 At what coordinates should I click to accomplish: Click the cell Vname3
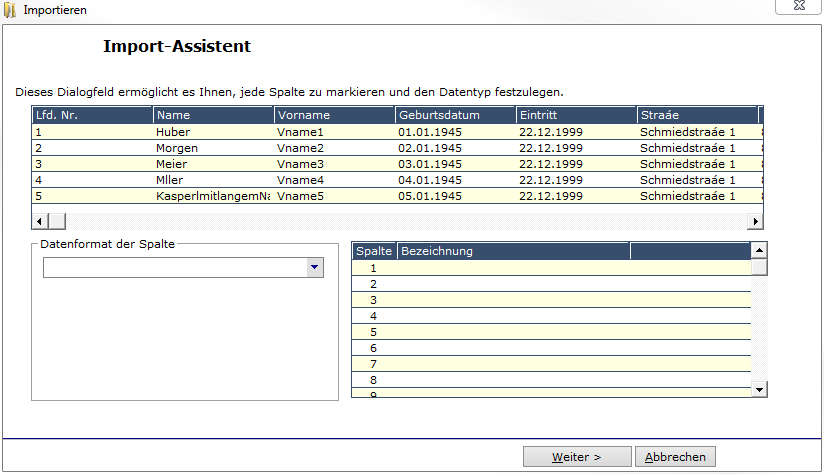[334, 164]
